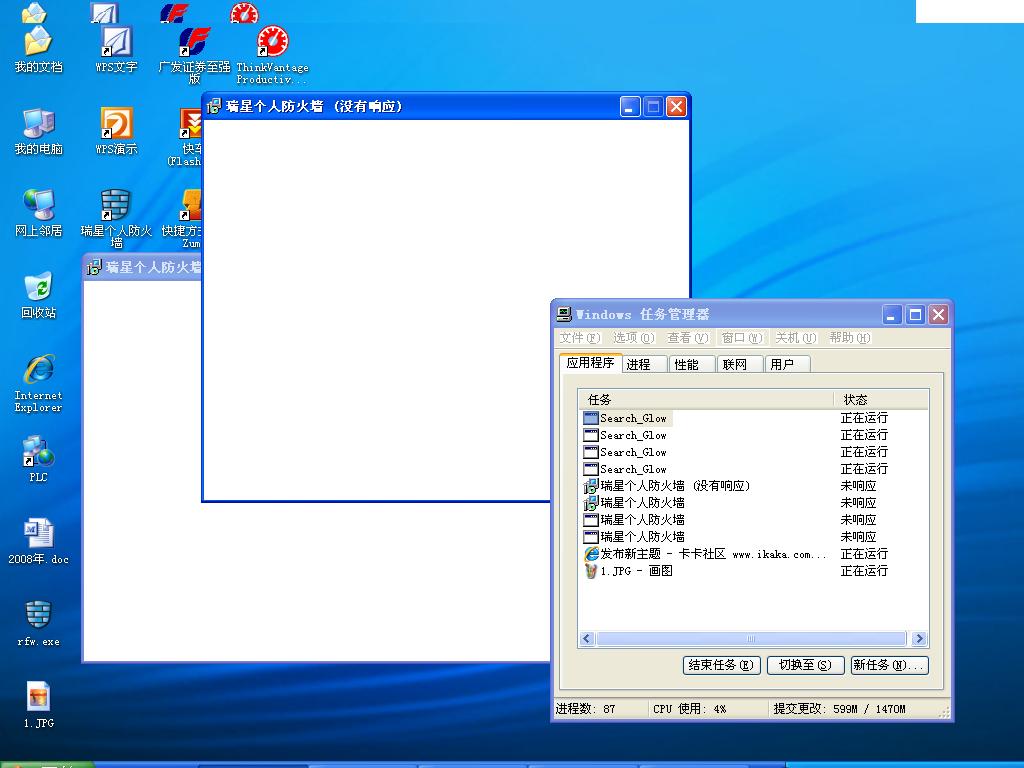Image resolution: width=1024 pixels, height=768 pixels.
Task: Switch to the 进程 tab
Action: click(645, 364)
